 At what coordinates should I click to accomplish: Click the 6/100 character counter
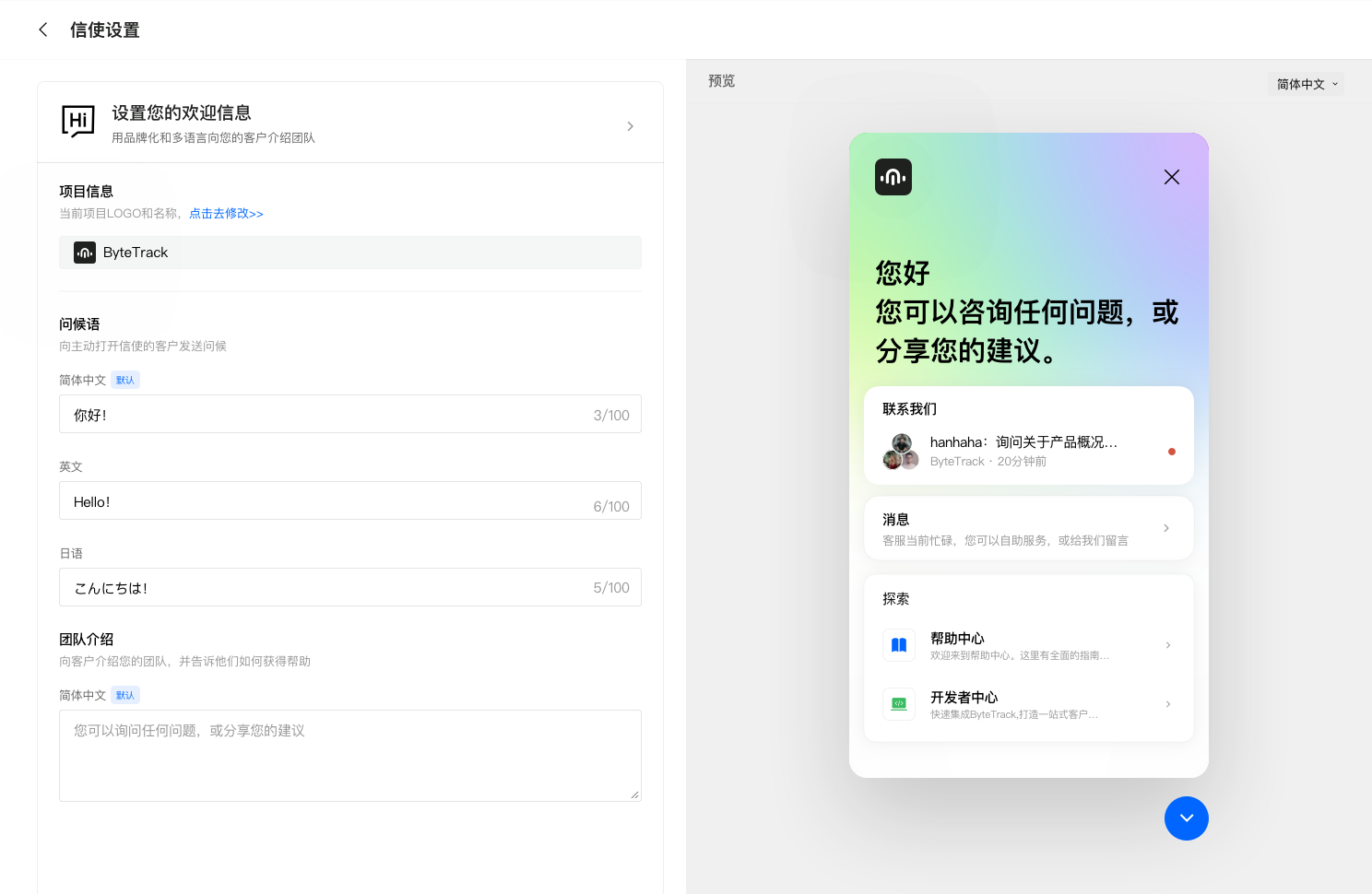(x=611, y=507)
